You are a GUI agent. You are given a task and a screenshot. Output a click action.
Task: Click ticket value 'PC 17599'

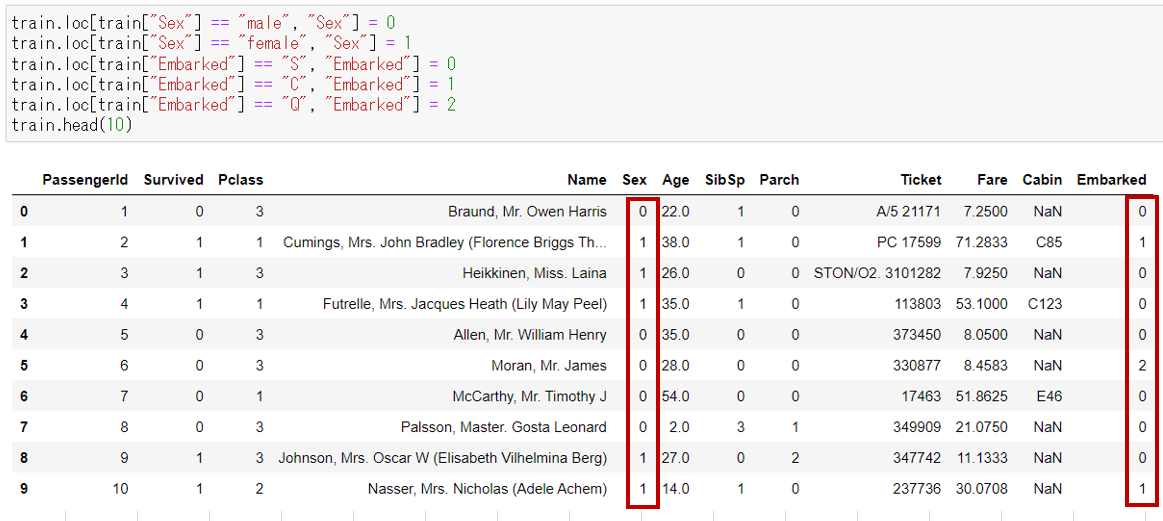tap(911, 242)
